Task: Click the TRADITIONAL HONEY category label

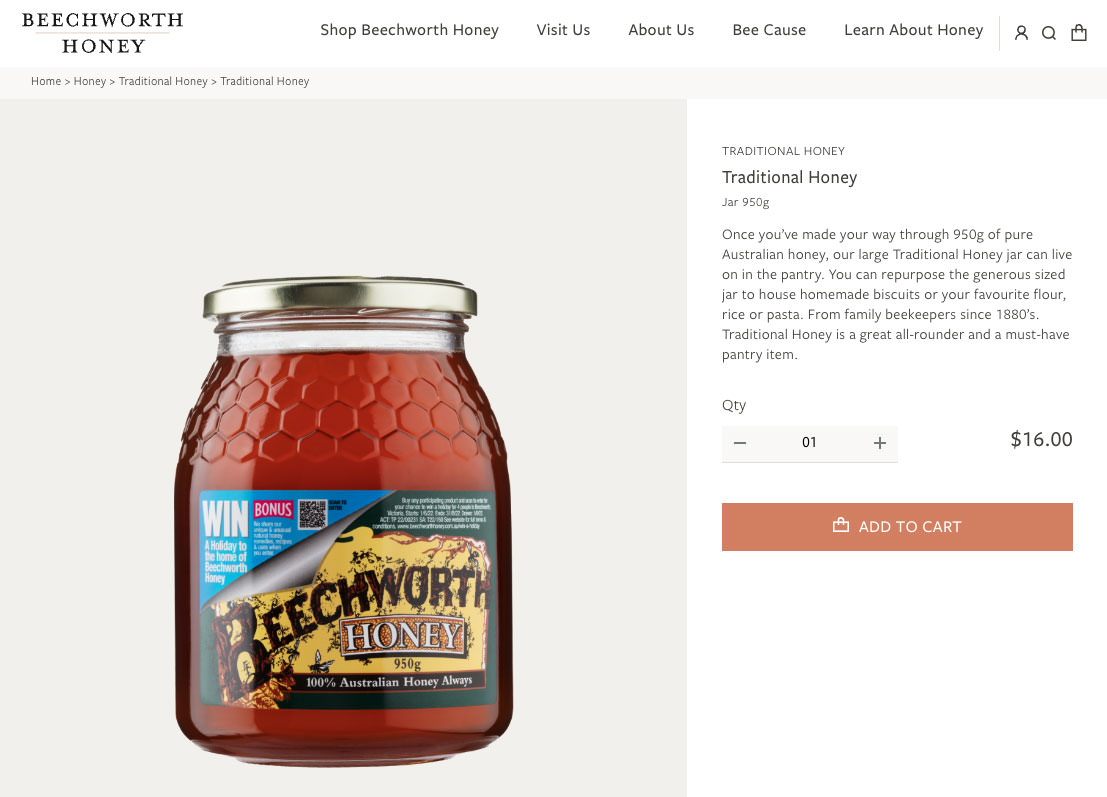Action: pyautogui.click(x=783, y=151)
